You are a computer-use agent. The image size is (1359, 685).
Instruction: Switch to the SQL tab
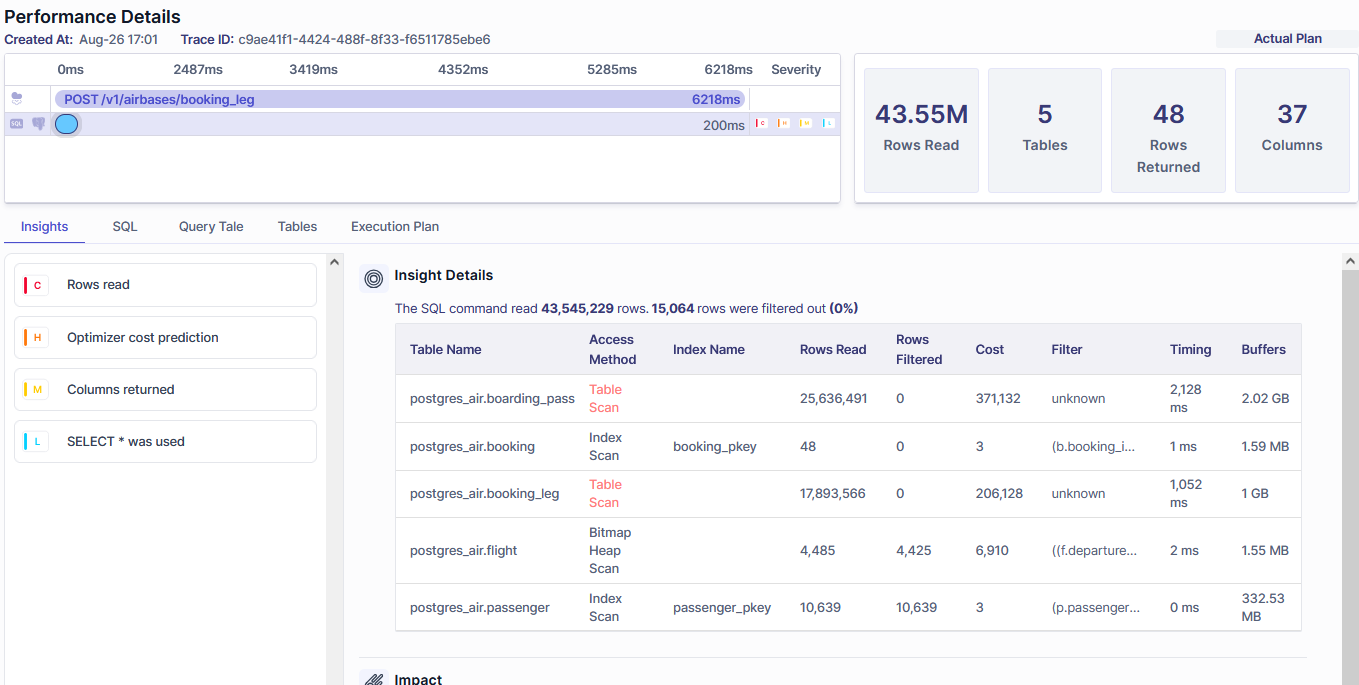tap(125, 226)
